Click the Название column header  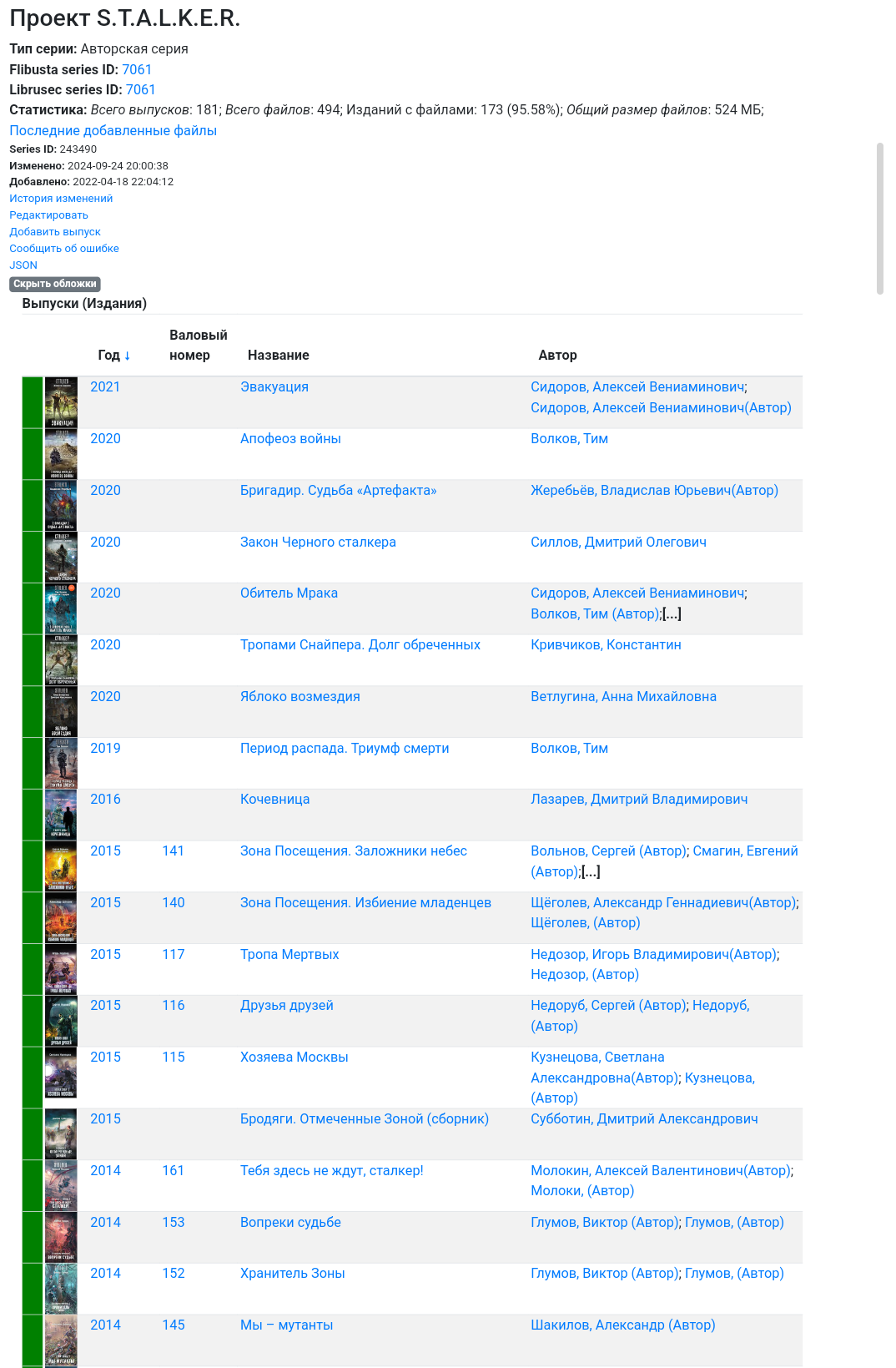point(279,356)
